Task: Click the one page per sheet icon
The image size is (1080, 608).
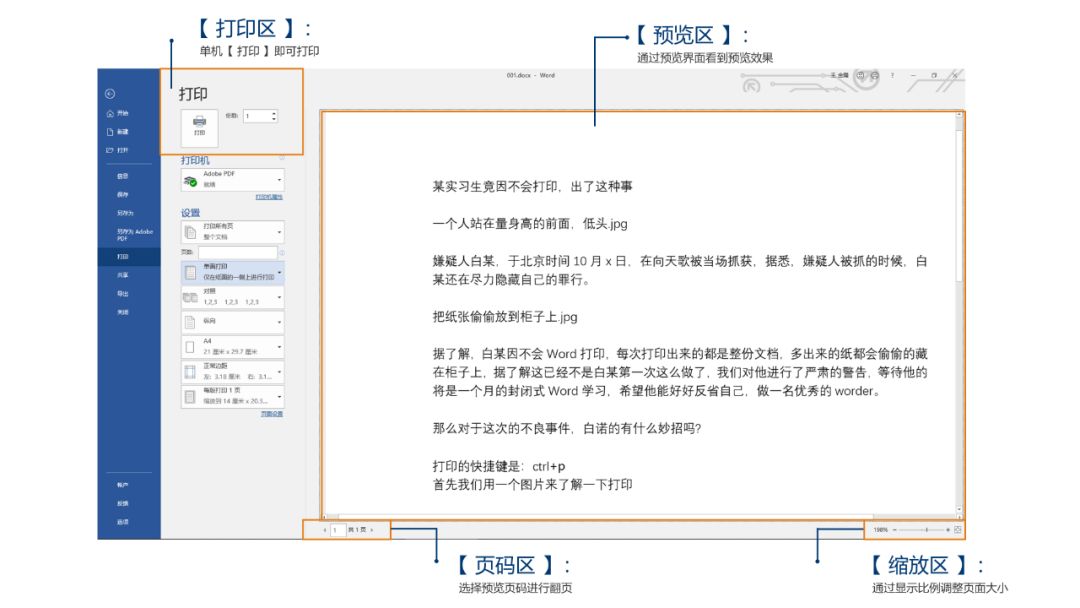Action: pyautogui.click(x=188, y=394)
